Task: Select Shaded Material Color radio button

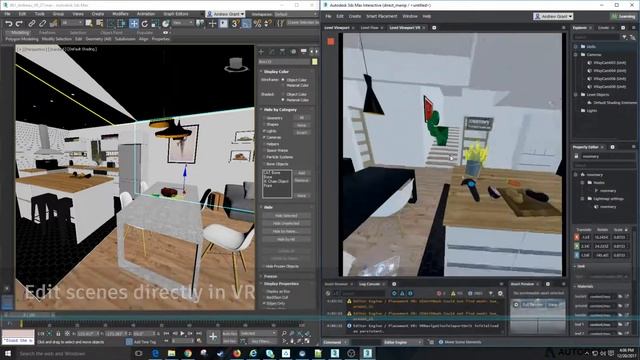Action: (282, 100)
